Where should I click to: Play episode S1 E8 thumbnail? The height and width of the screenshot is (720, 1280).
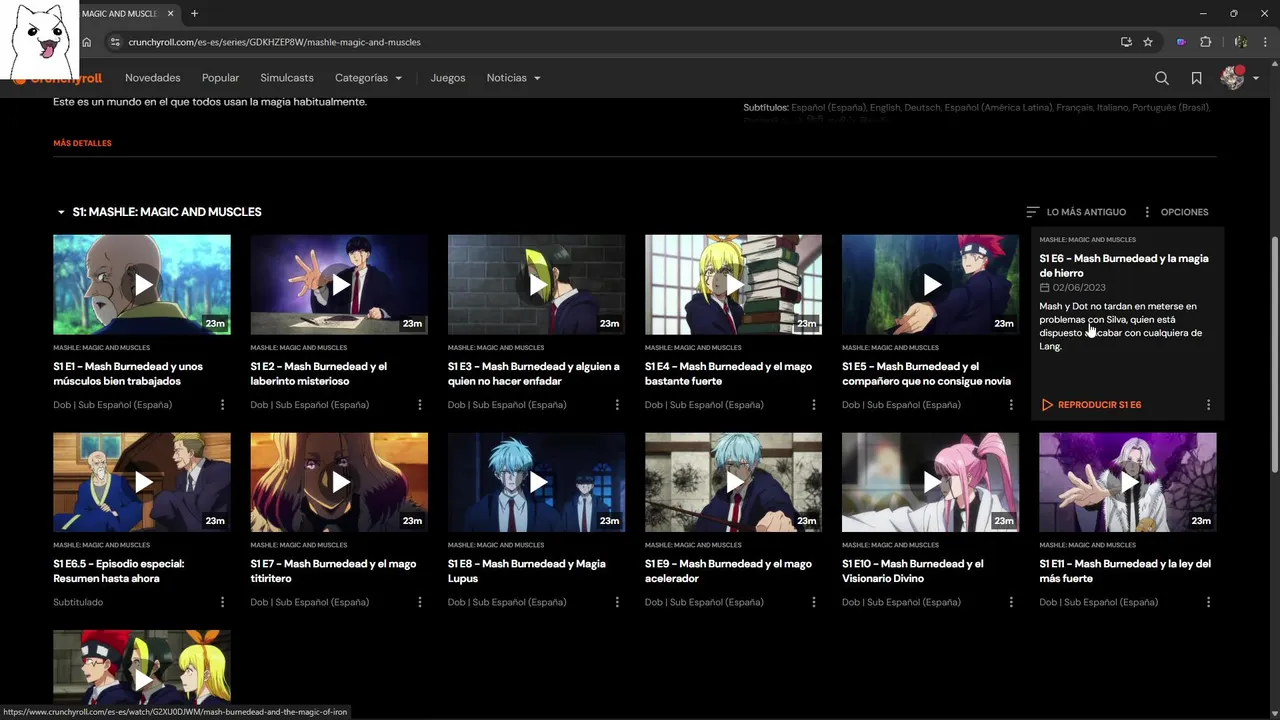[x=536, y=482]
